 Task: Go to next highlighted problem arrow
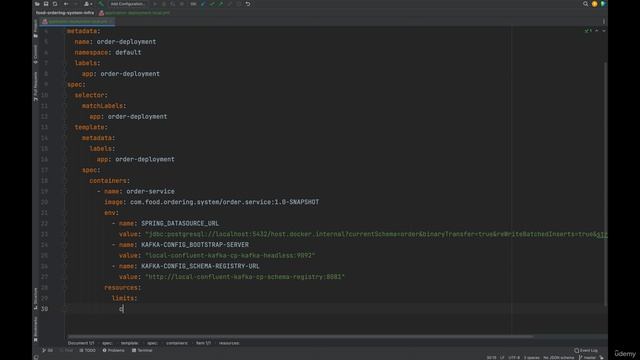pyautogui.click(x=604, y=31)
